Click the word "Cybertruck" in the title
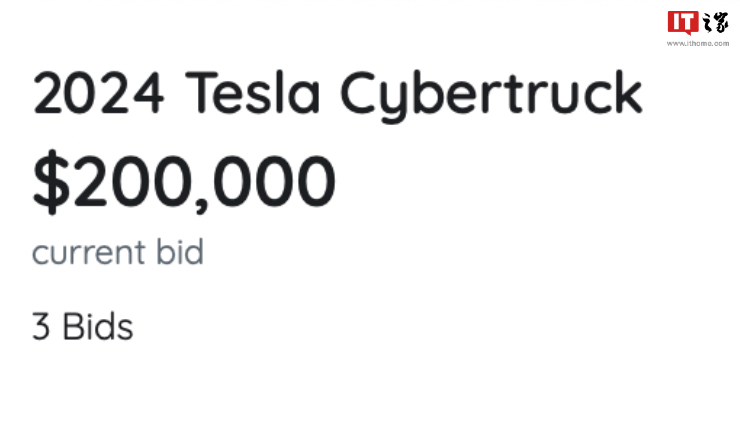The image size is (740, 440). [490, 95]
